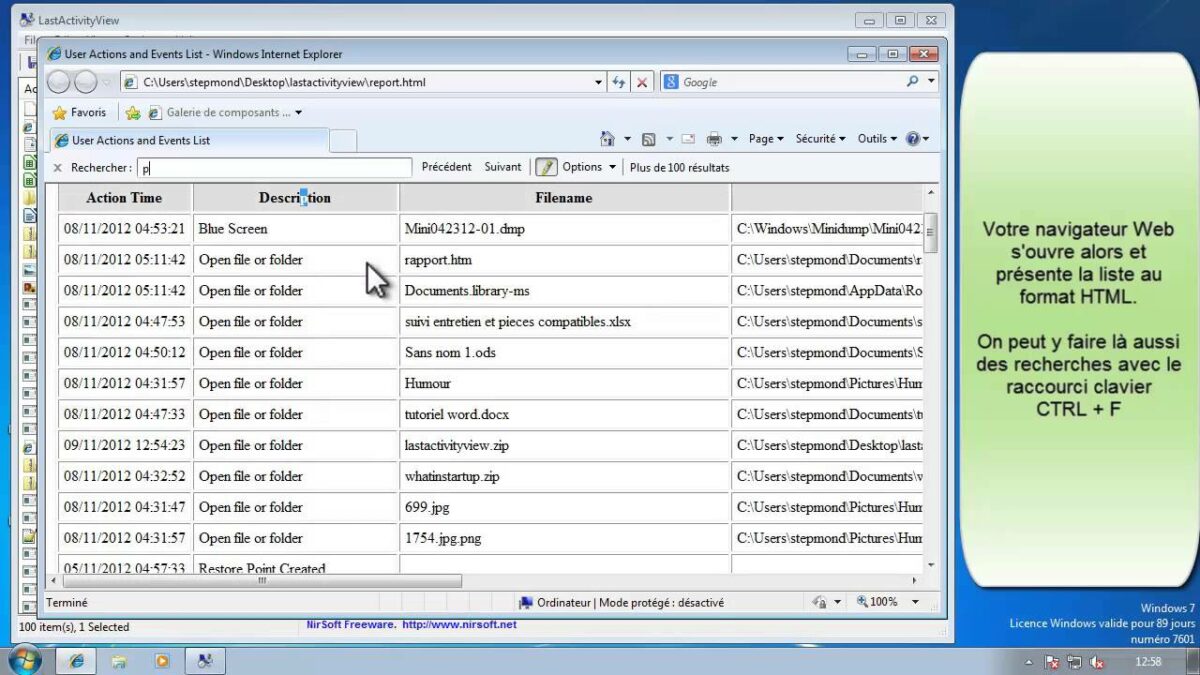Click the search magnifier in Google box

tap(912, 82)
